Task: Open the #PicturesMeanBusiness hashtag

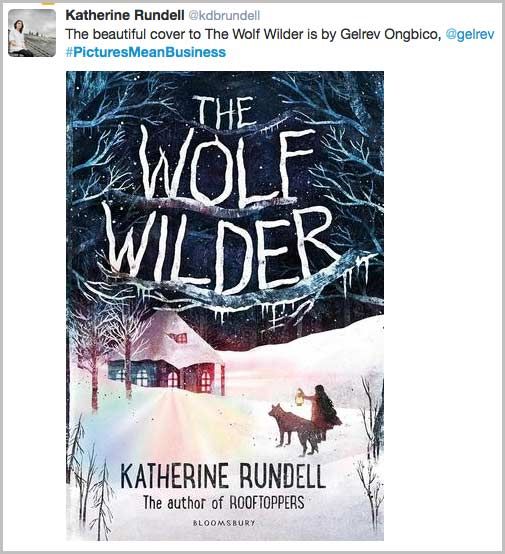Action: (146, 52)
